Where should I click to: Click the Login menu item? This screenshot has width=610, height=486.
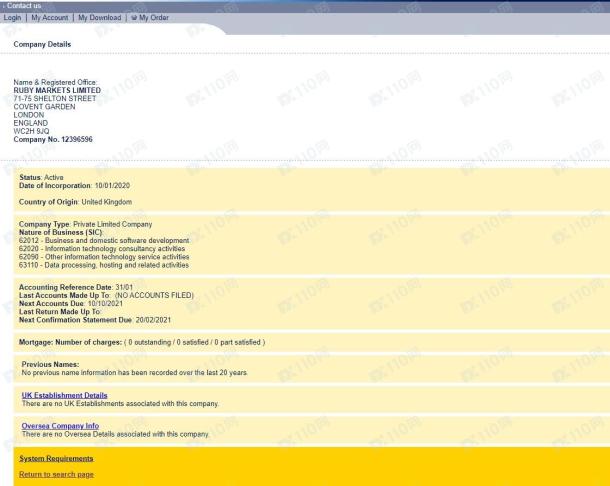click(12, 18)
